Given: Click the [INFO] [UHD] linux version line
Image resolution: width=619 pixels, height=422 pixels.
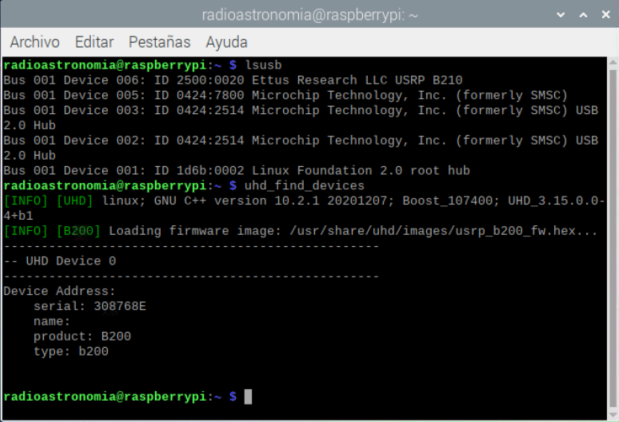Looking at the screenshot, I should click(304, 208).
